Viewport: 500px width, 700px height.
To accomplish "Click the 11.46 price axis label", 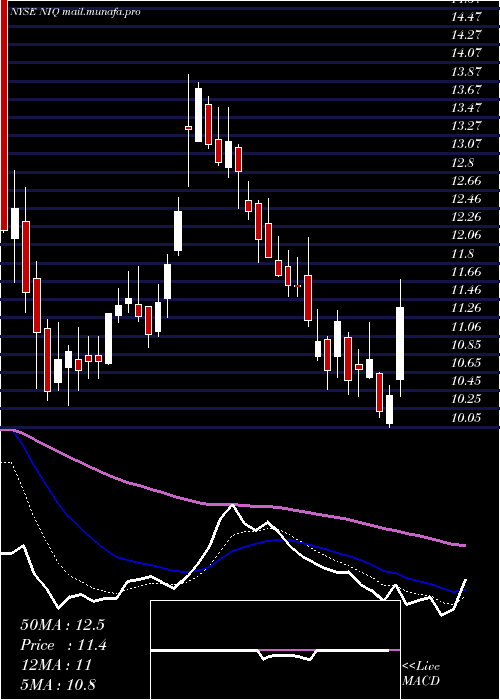I will coord(466,290).
